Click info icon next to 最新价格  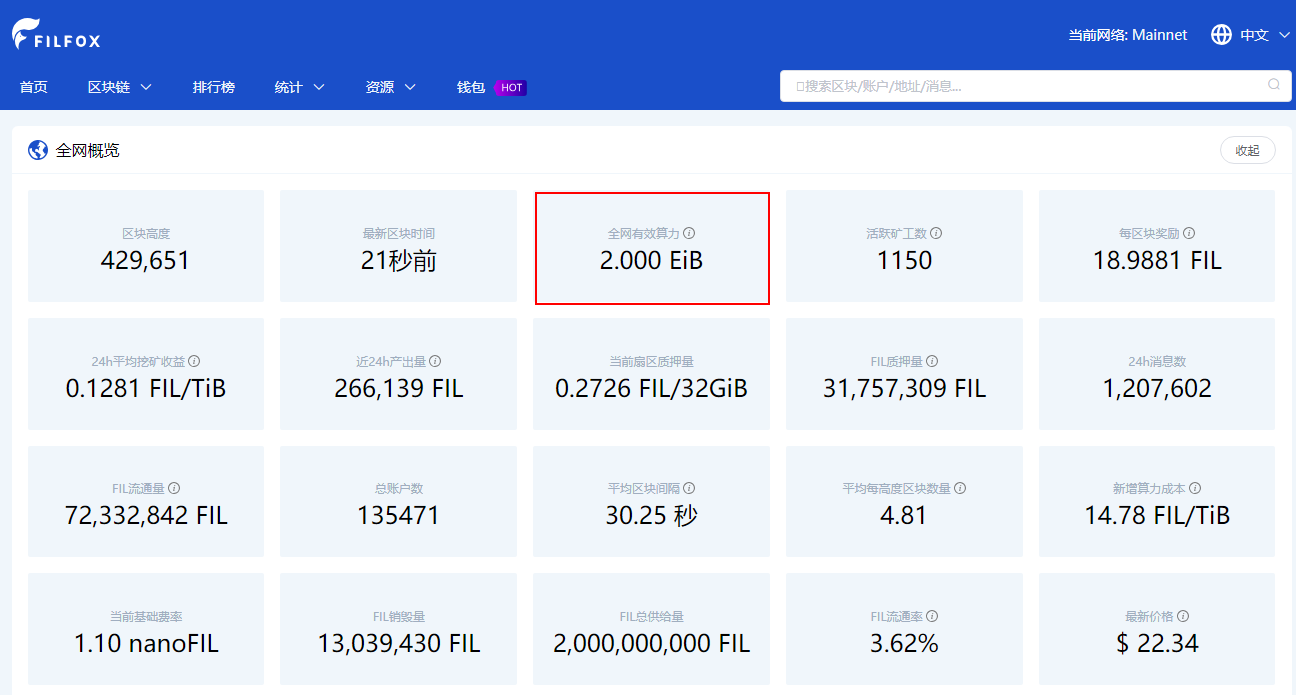(1183, 616)
